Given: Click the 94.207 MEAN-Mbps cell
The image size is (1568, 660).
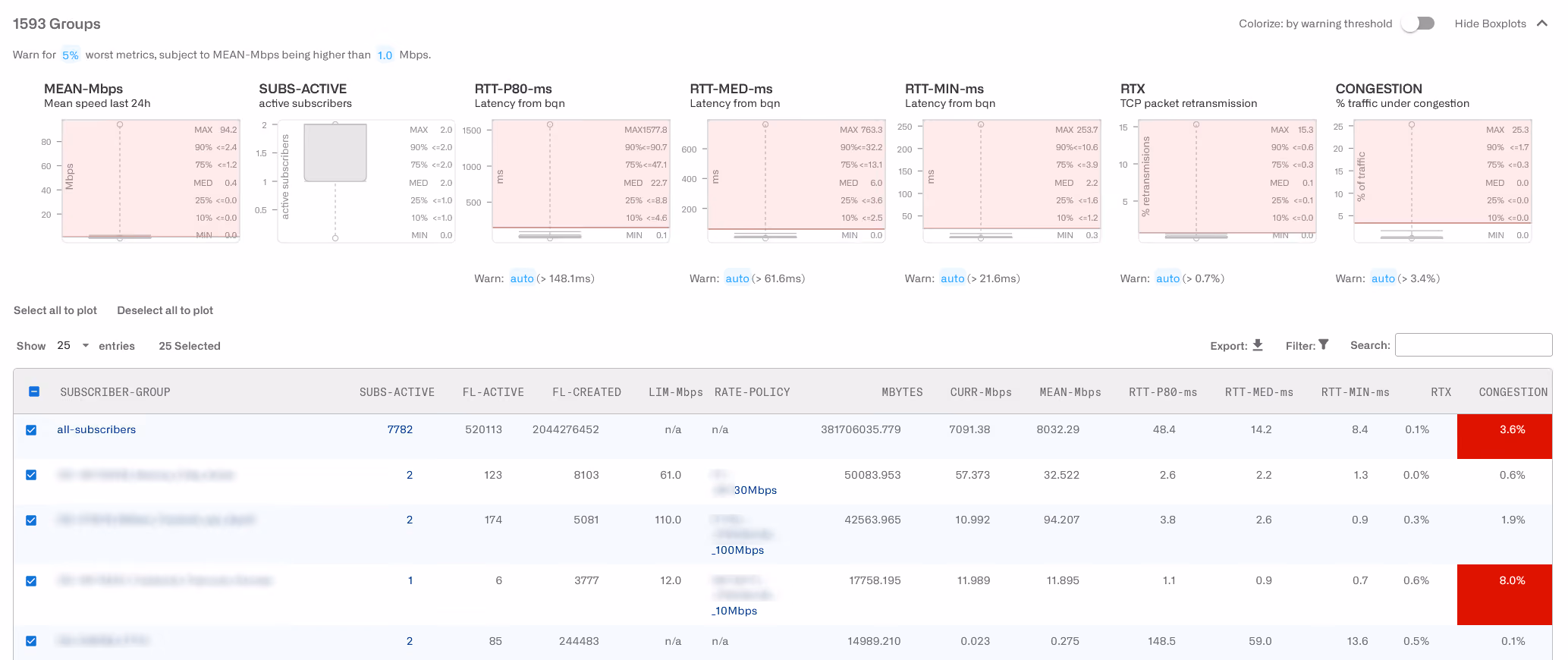Looking at the screenshot, I should pyautogui.click(x=1061, y=520).
